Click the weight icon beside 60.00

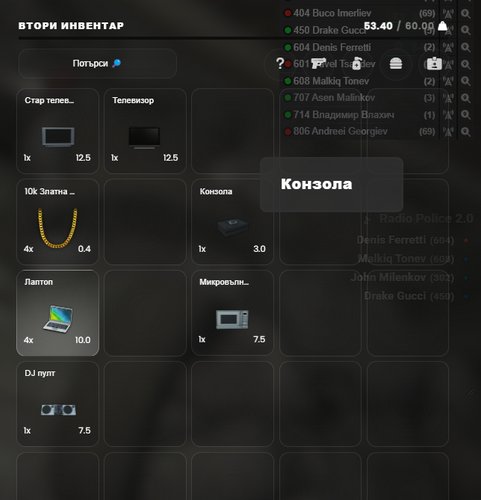coord(442,26)
